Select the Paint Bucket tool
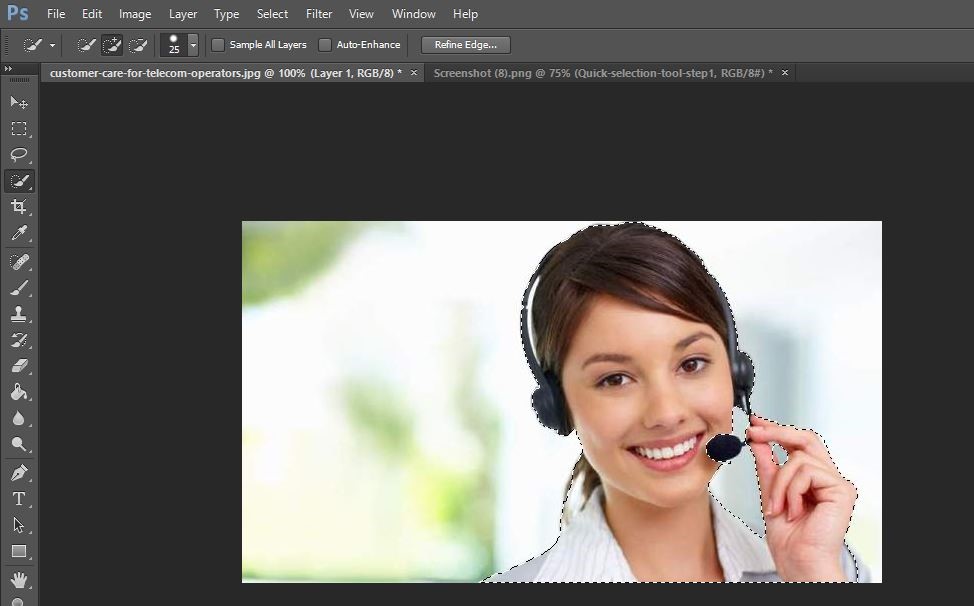Viewport: 974px width, 606px height. [19, 392]
